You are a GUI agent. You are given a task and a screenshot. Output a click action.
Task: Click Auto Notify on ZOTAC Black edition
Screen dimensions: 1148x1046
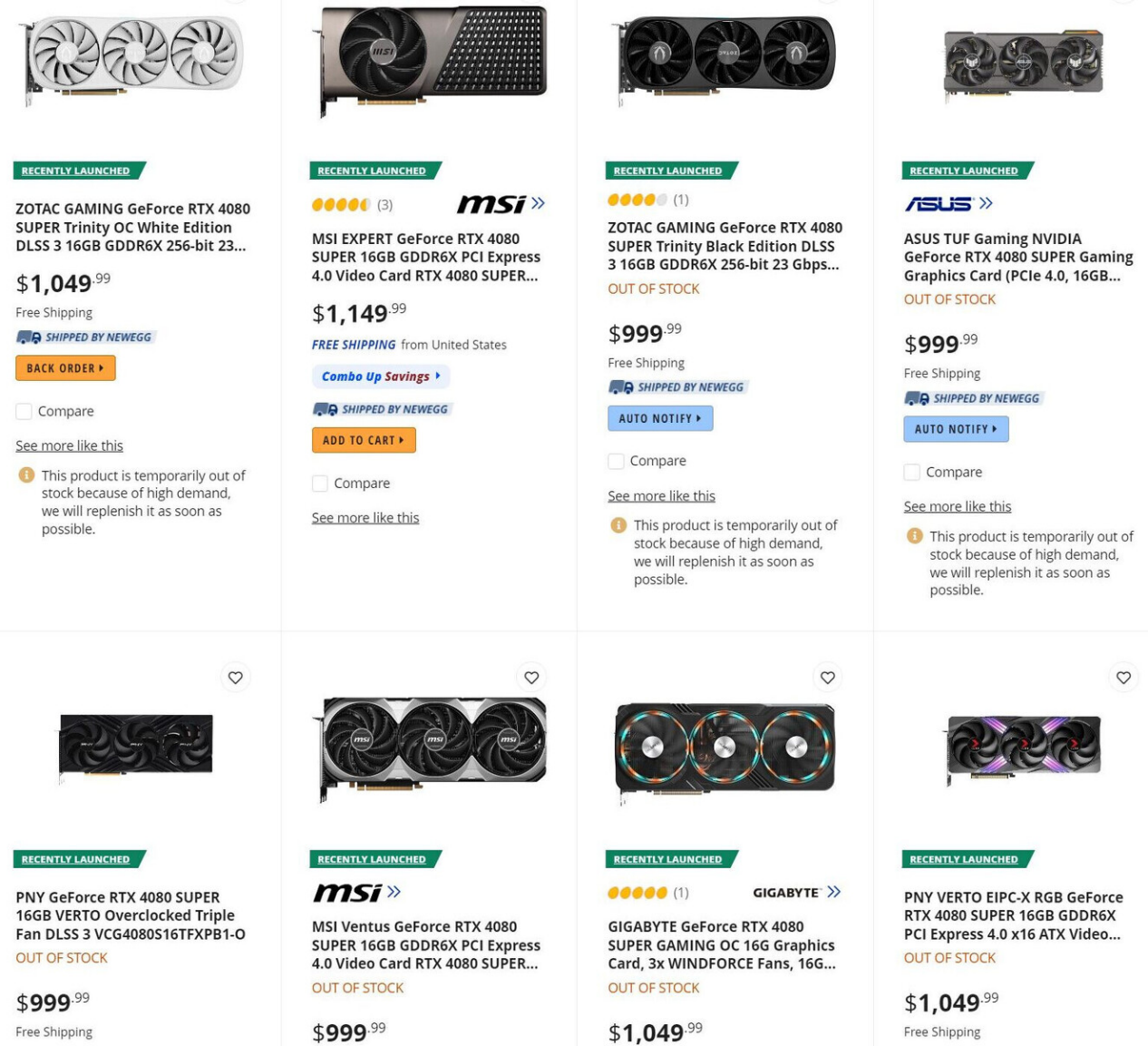pyautogui.click(x=659, y=418)
